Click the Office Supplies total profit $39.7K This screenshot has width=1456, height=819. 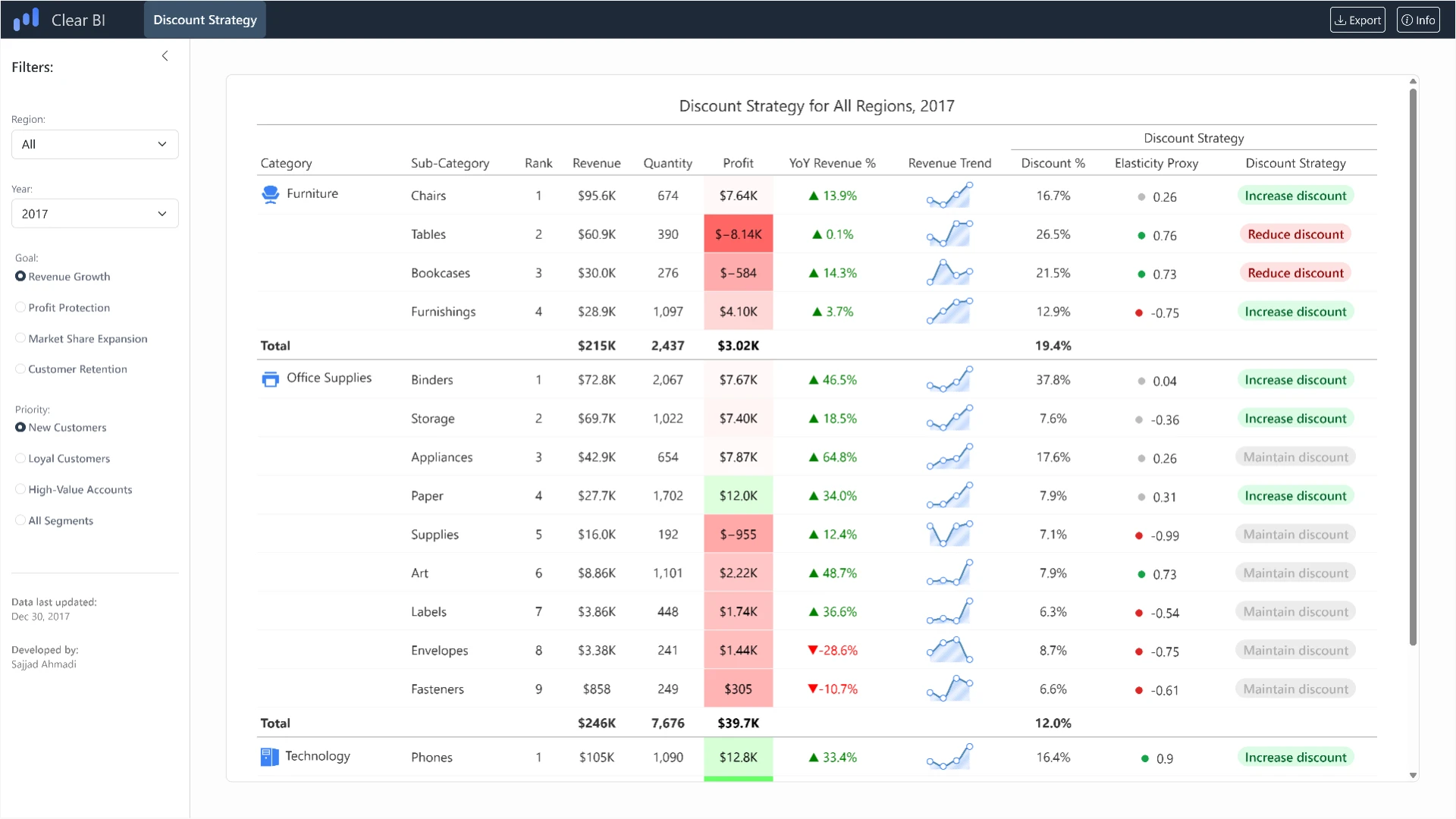pyautogui.click(x=738, y=723)
